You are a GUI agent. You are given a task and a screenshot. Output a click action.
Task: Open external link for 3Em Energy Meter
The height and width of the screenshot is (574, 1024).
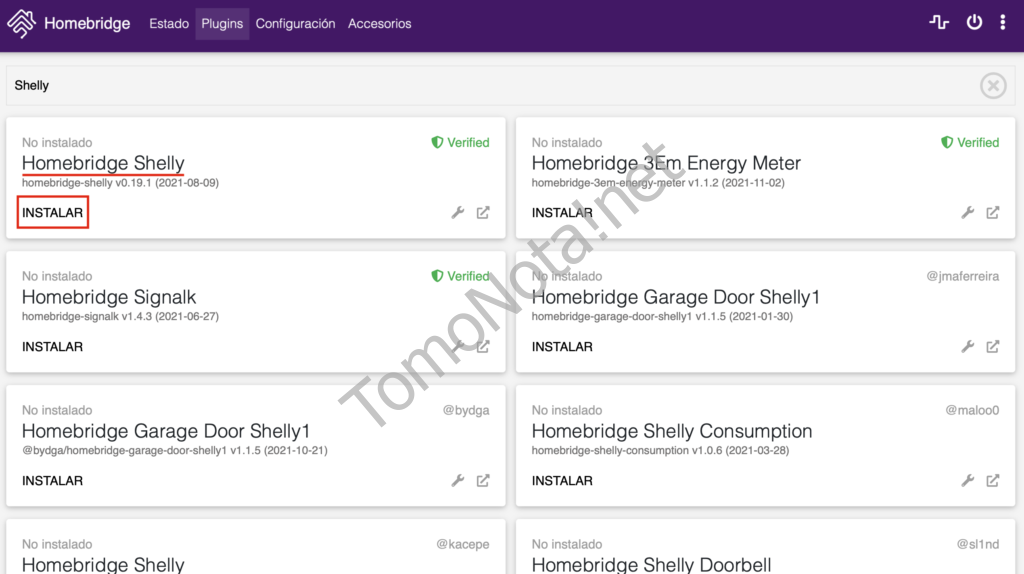point(993,213)
